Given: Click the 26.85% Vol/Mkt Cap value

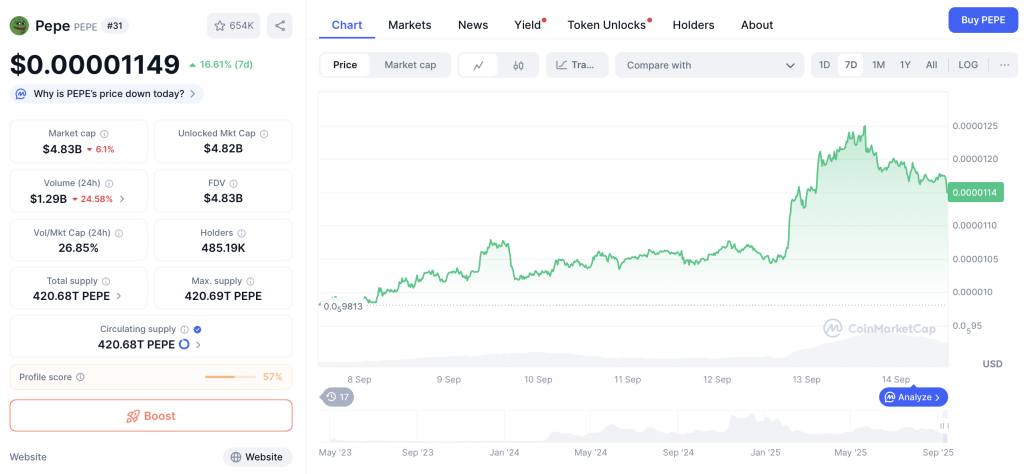Looking at the screenshot, I should click(78, 247).
